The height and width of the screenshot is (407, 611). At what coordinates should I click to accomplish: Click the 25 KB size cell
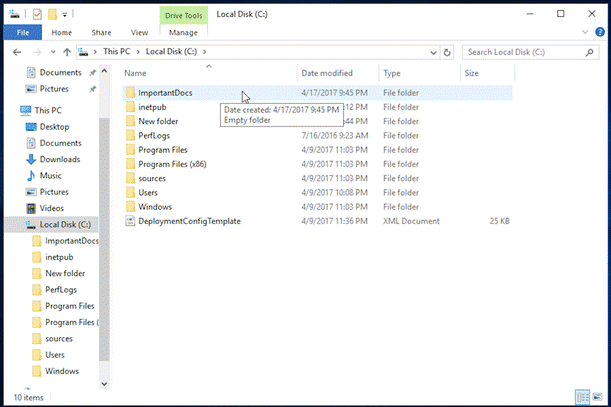tap(499, 221)
